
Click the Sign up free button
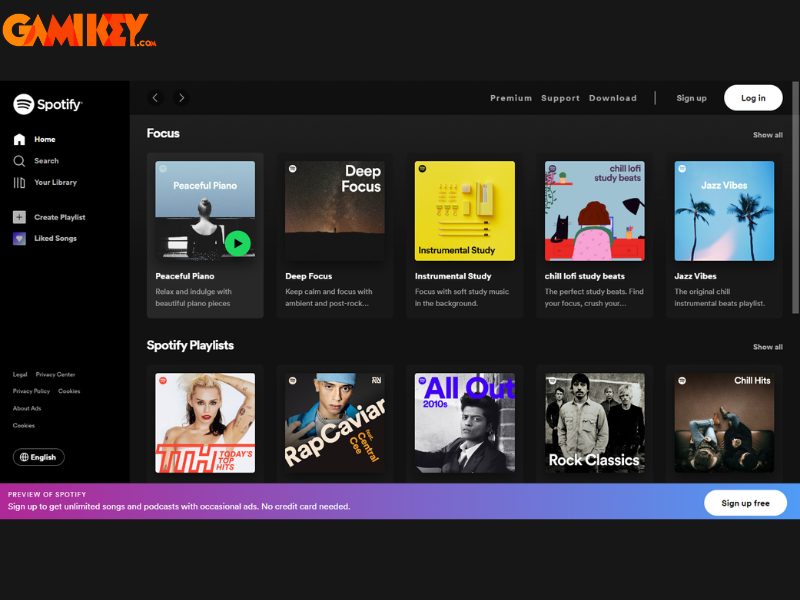[745, 503]
